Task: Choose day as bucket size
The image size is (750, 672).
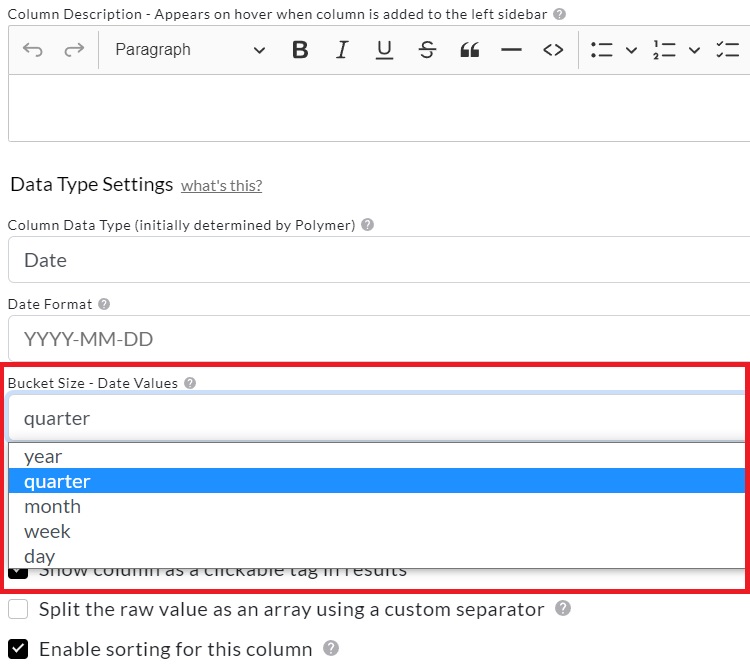Action: pos(377,556)
